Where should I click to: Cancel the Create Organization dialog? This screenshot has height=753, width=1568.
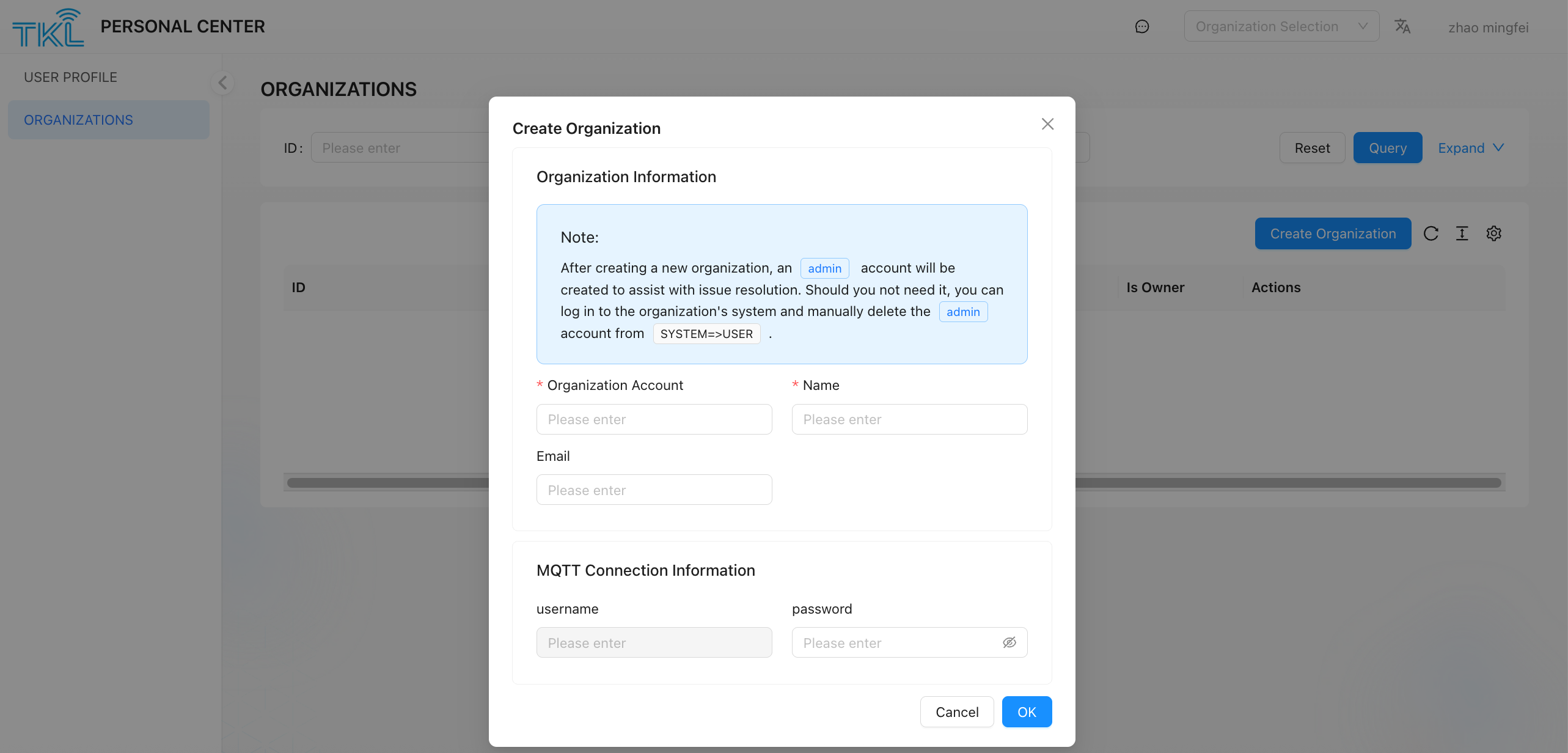[x=956, y=712]
